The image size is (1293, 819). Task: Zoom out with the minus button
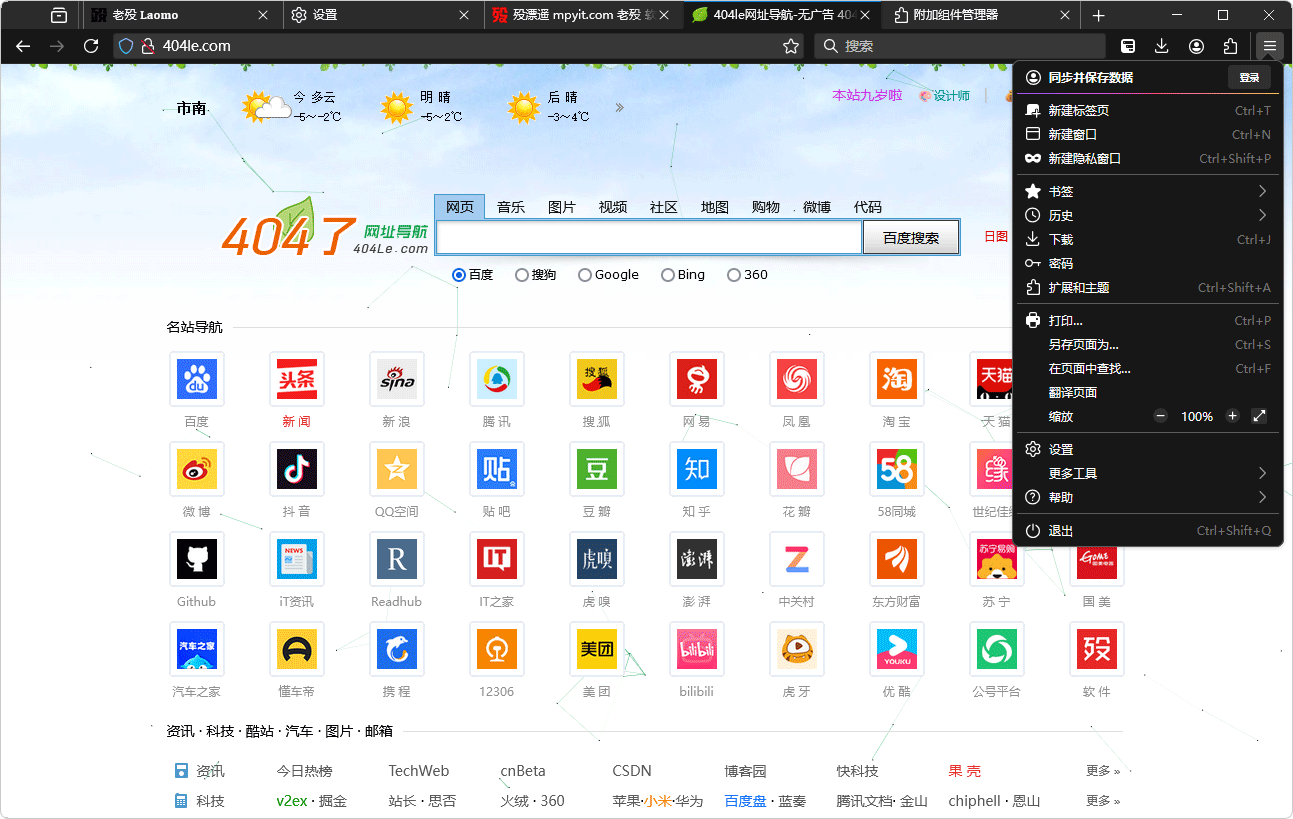1160,416
